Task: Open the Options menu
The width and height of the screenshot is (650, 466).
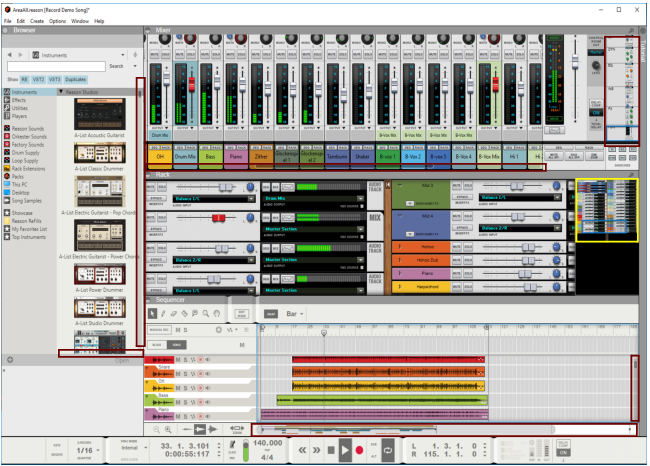Action: pos(57,21)
